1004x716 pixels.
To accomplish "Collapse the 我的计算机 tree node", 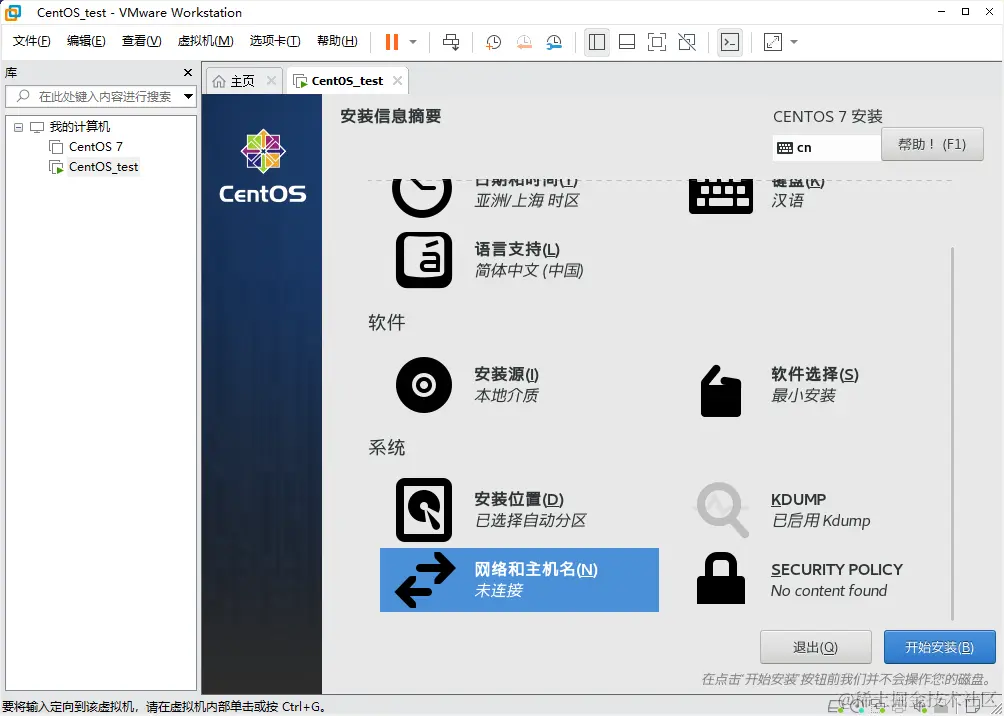I will pos(17,126).
